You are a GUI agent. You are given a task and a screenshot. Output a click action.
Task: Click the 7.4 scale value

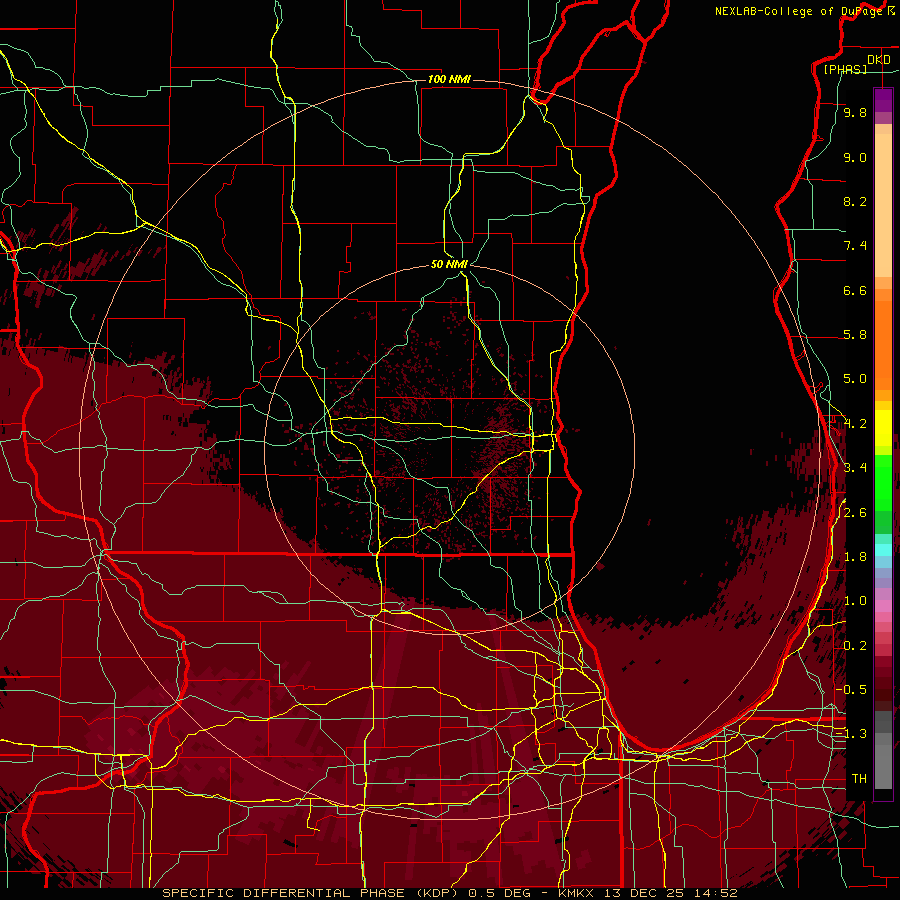tap(855, 246)
